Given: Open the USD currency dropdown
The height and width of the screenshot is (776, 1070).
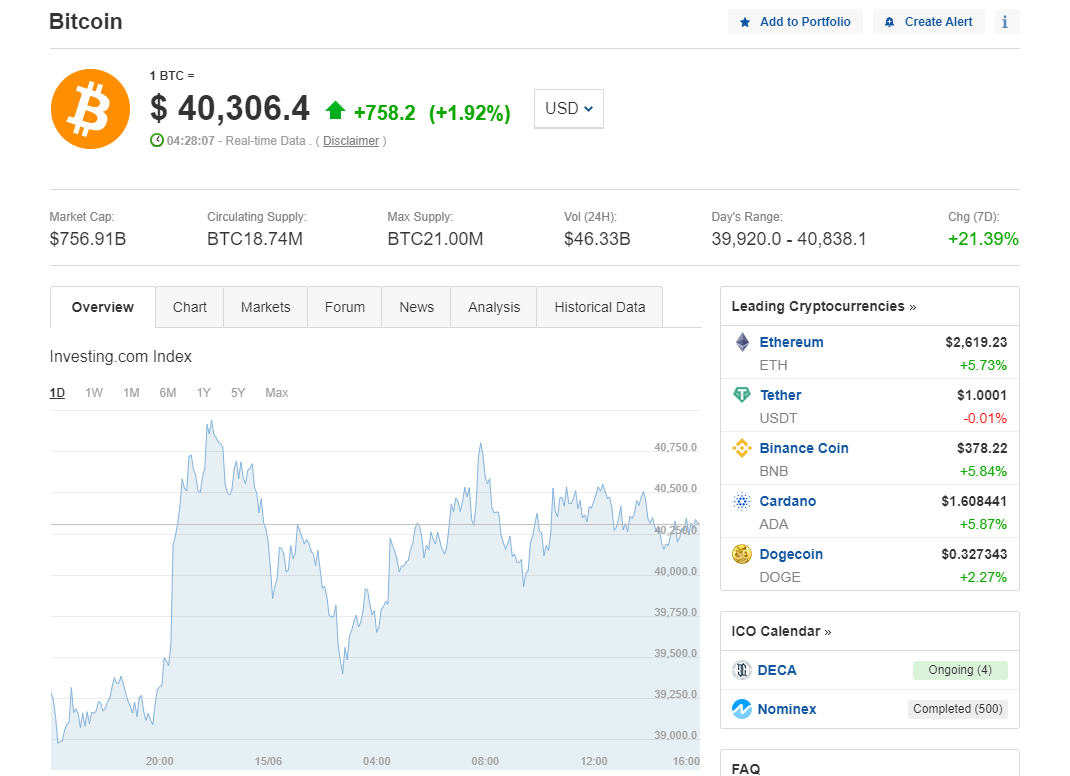Looking at the screenshot, I should tap(569, 109).
